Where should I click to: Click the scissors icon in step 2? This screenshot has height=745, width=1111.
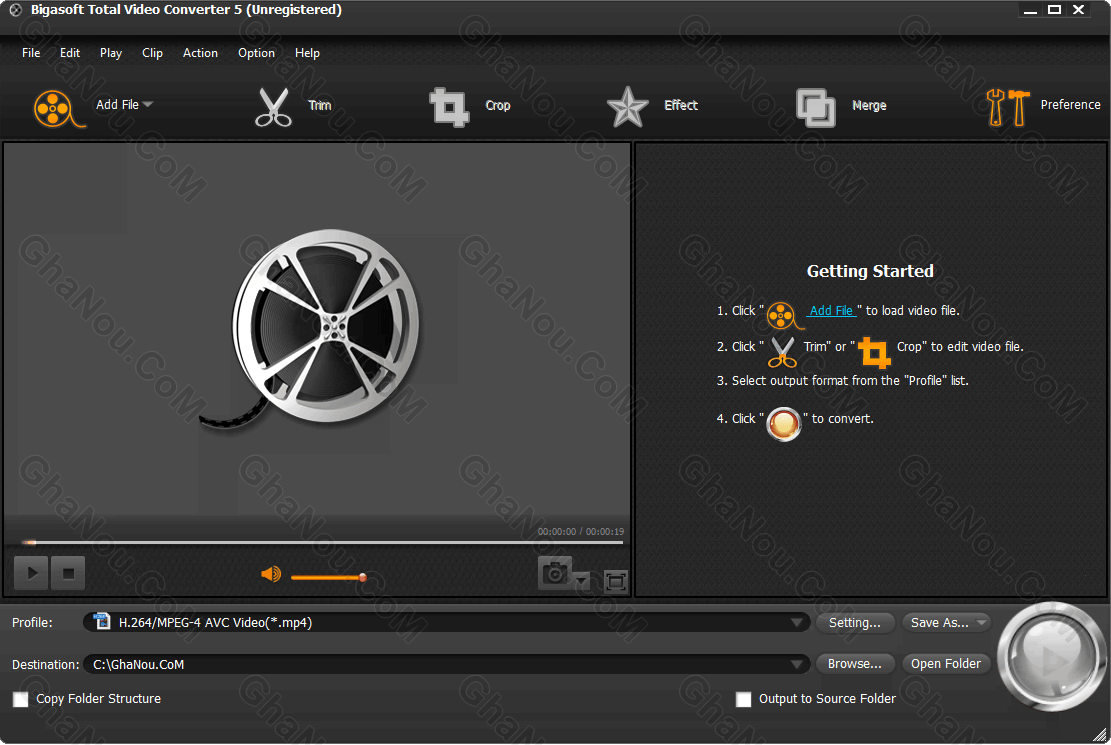(782, 352)
